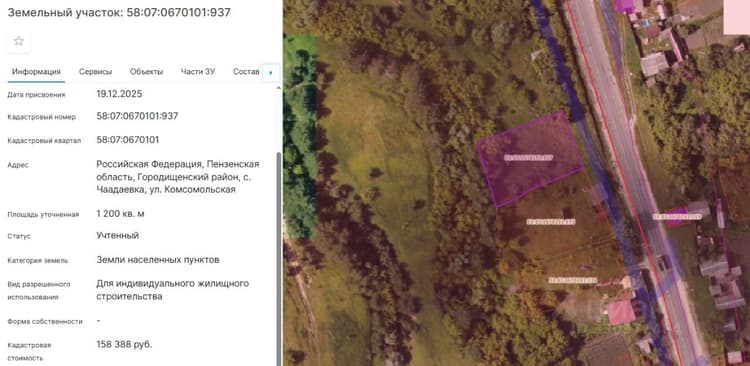
Task: Click the value Для индивидуального жилищного строительства
Action: (x=173, y=290)
